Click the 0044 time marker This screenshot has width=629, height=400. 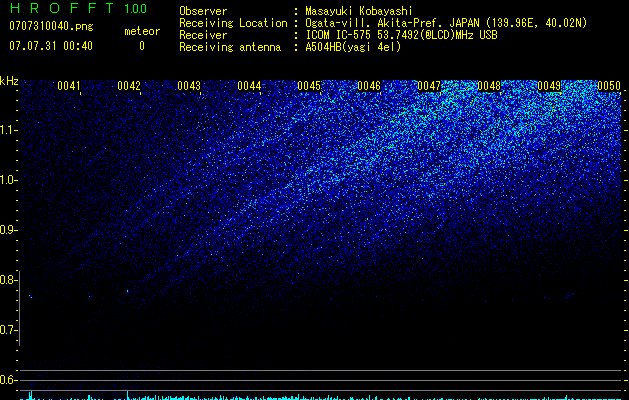249,86
